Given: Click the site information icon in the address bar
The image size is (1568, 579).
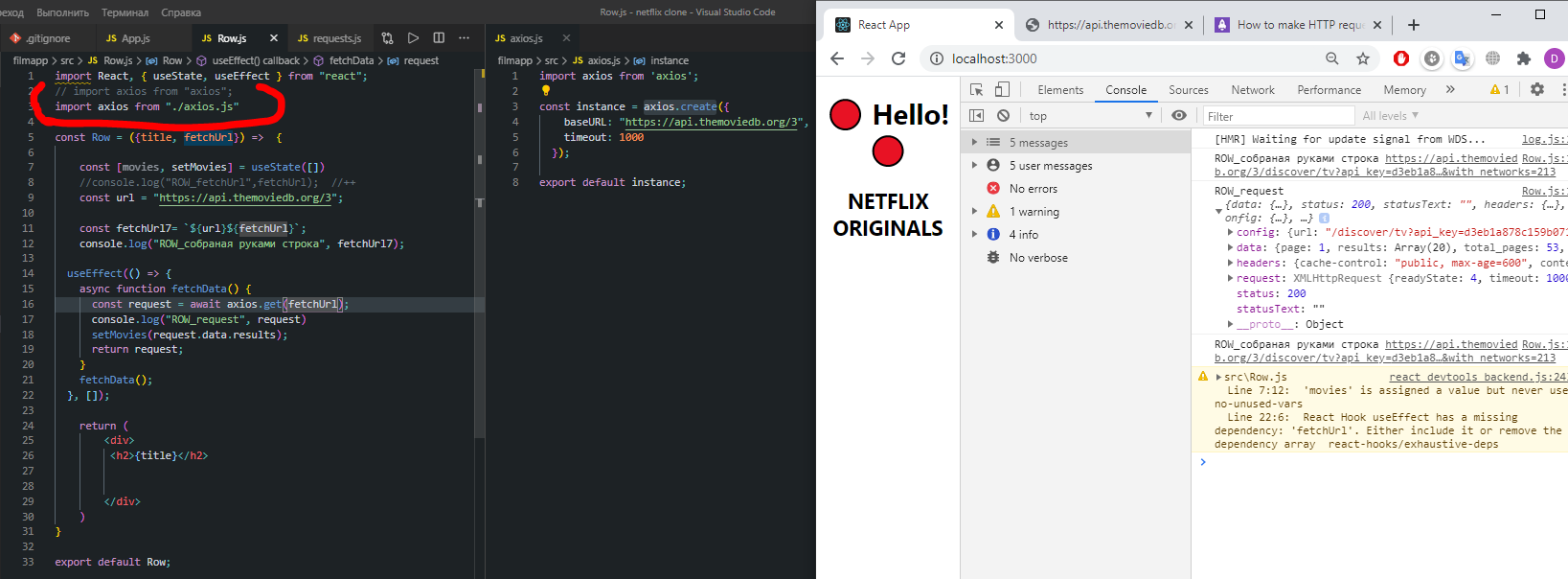Looking at the screenshot, I should click(x=937, y=58).
